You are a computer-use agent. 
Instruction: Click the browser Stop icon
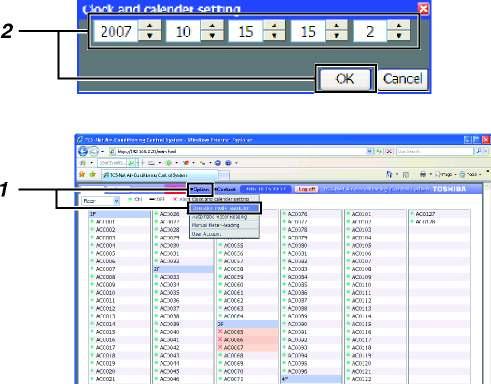389,151
